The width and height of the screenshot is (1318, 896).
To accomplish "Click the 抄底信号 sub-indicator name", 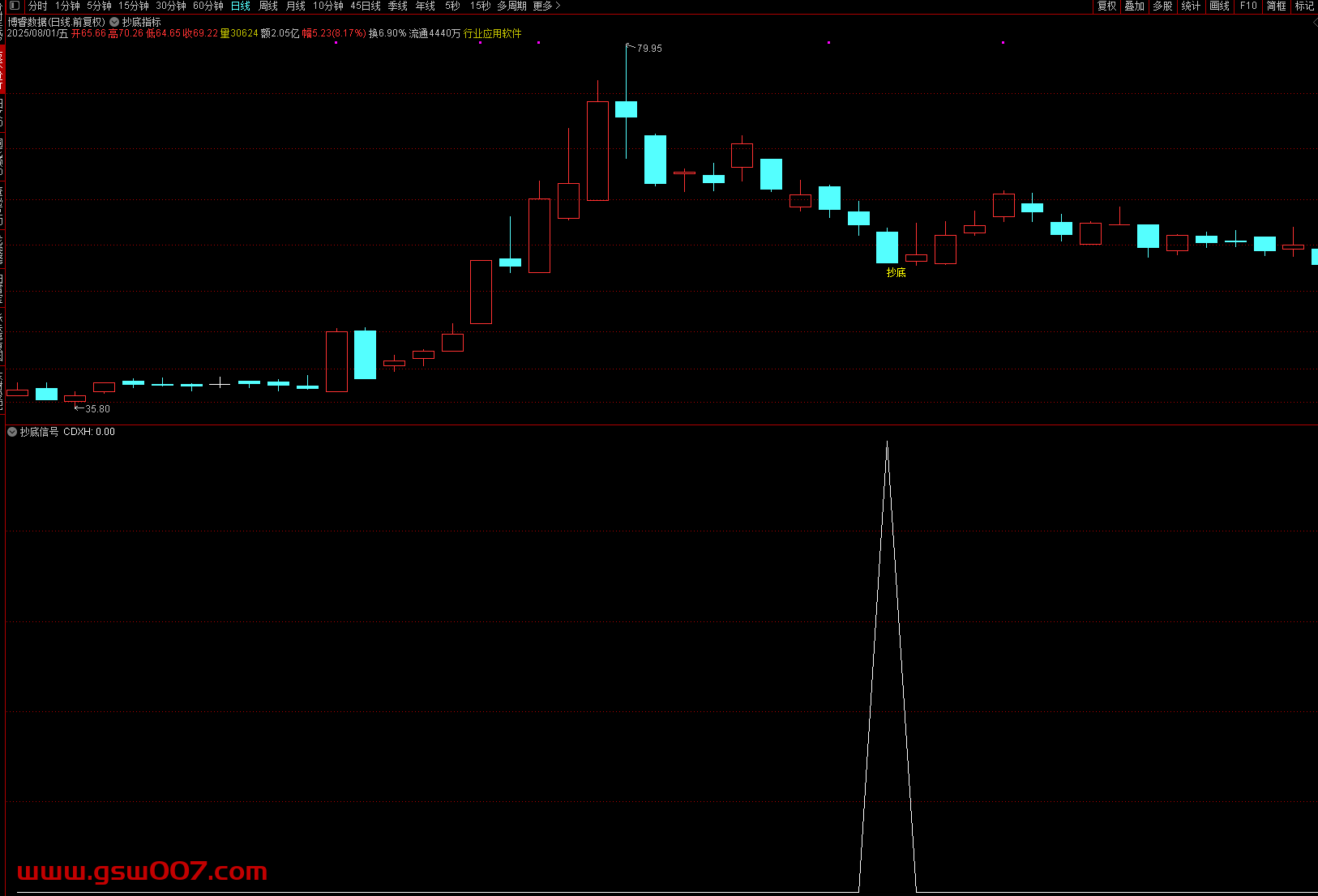I will click(x=40, y=432).
